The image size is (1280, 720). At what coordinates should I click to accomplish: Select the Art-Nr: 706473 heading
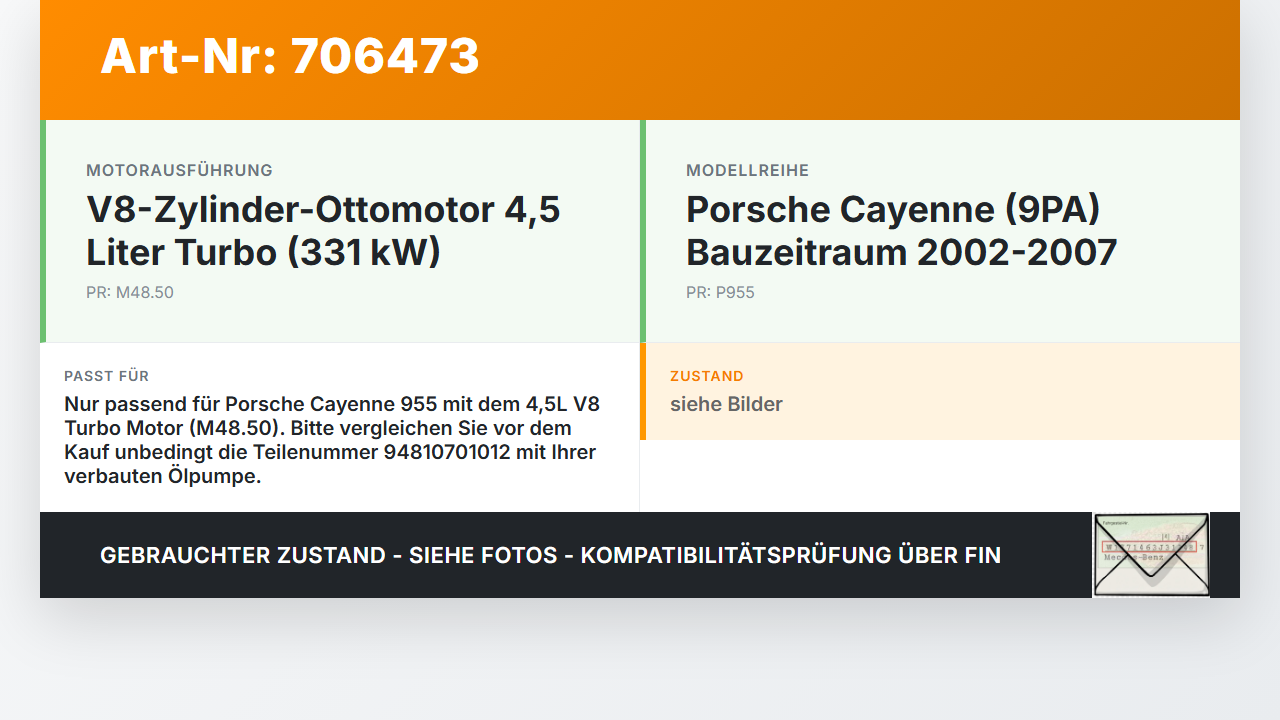click(290, 56)
